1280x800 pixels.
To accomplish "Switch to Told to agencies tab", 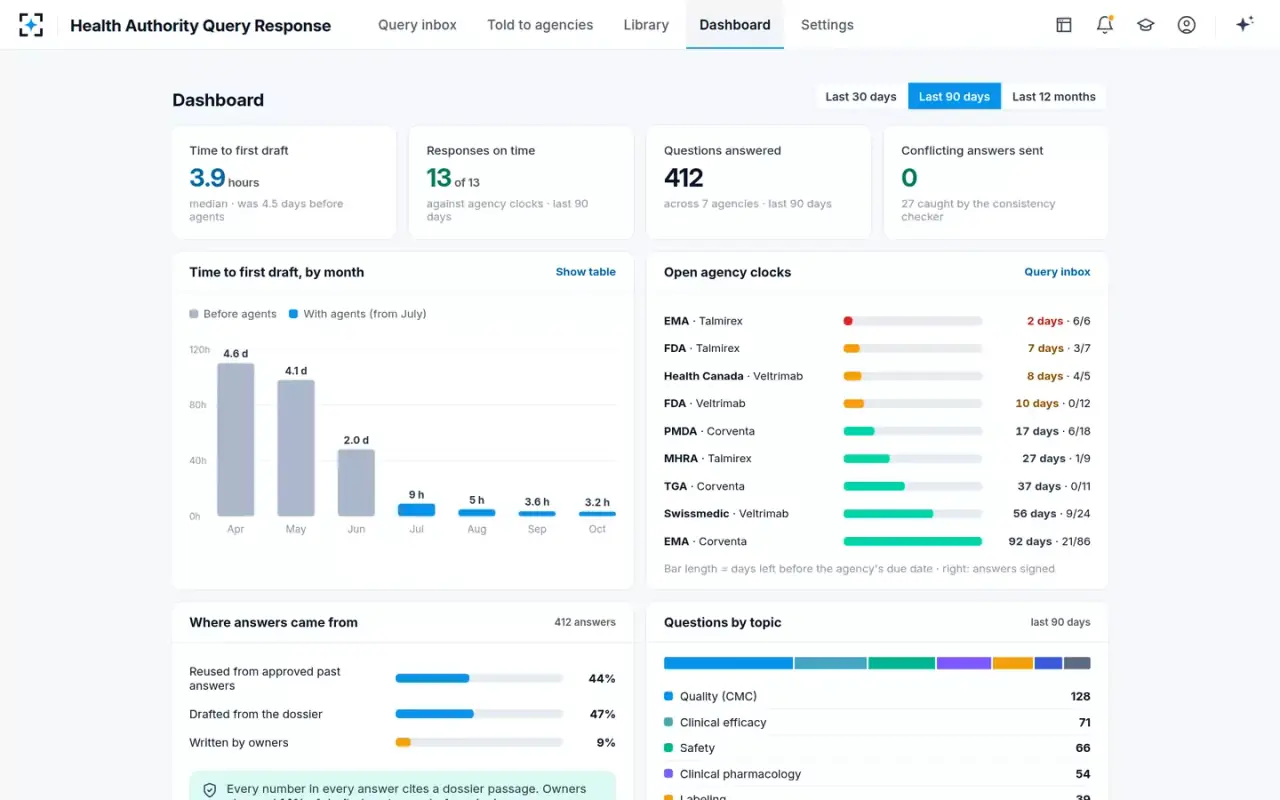I will (540, 25).
